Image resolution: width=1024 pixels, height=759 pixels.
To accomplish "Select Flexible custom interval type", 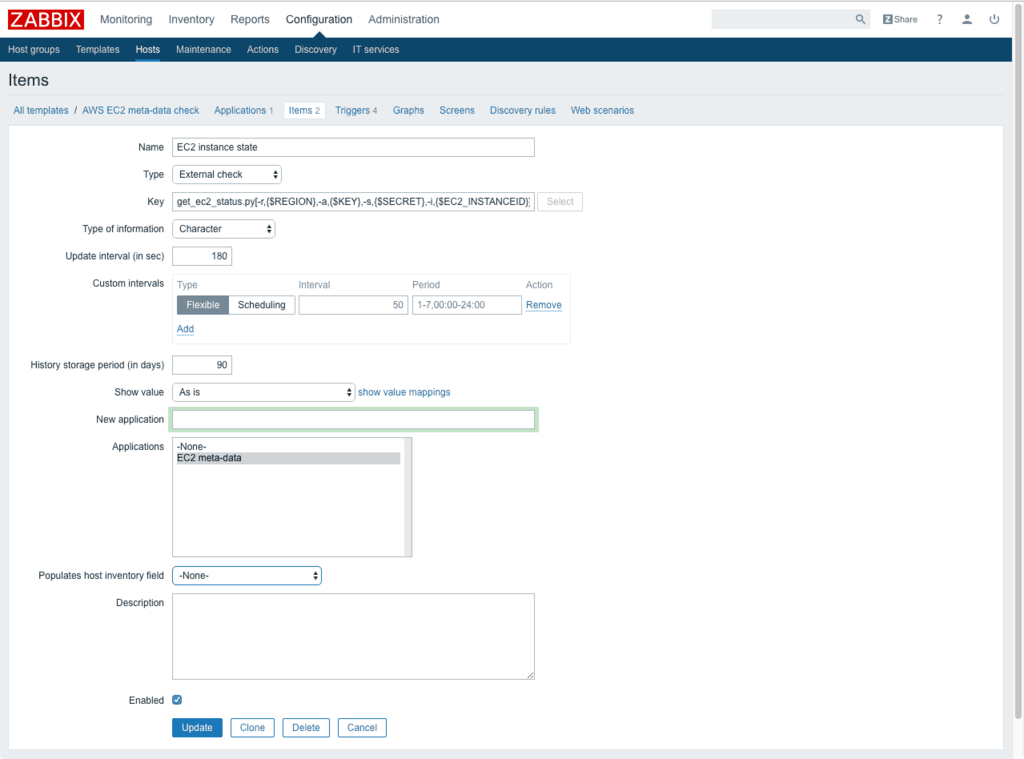I will pos(202,305).
